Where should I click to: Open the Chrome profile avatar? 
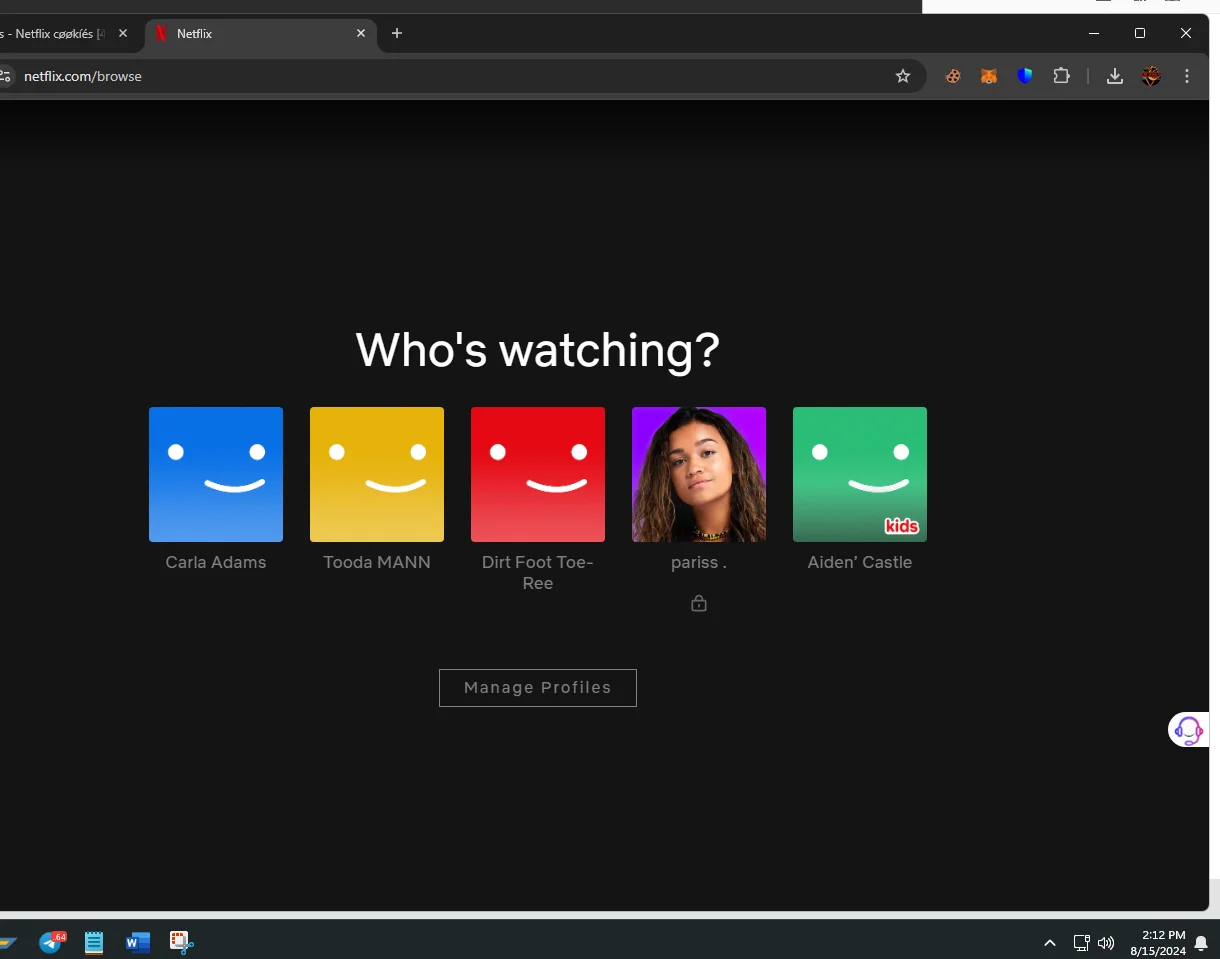1151,76
